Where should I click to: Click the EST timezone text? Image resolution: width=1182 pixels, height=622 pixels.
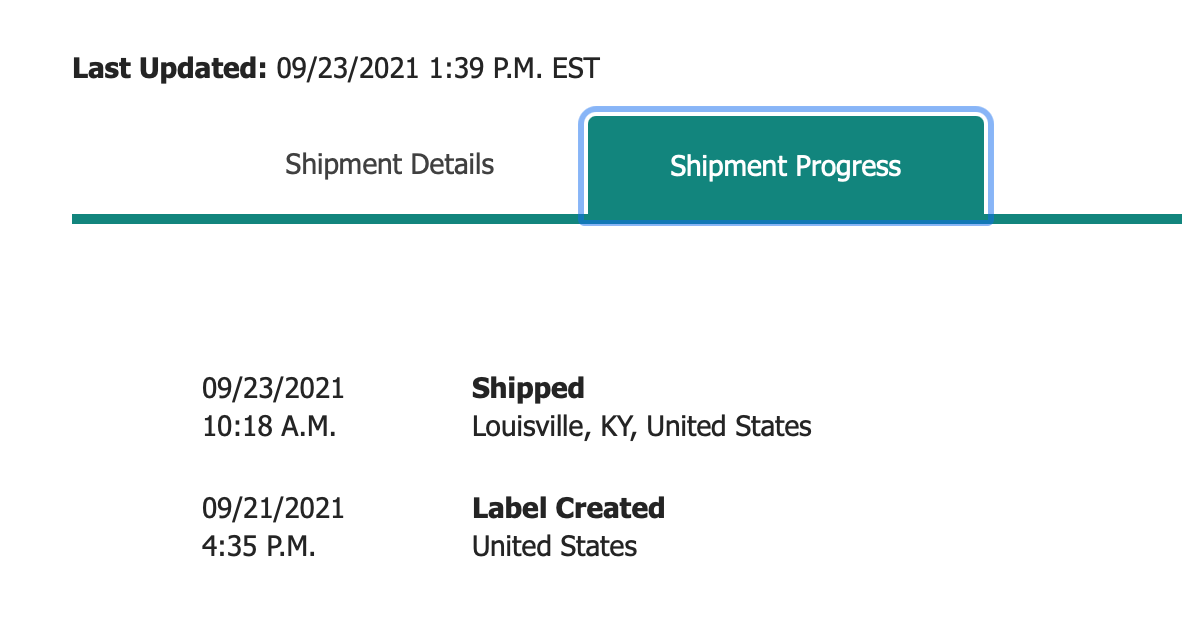[x=576, y=69]
